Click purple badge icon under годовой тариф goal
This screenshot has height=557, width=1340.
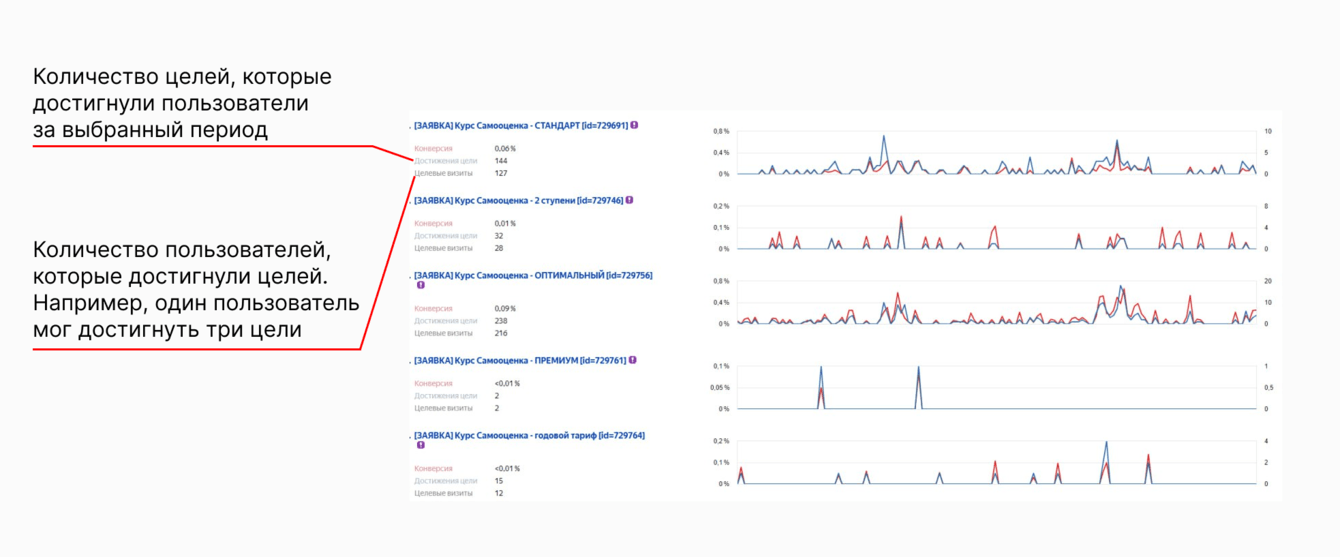coord(421,446)
